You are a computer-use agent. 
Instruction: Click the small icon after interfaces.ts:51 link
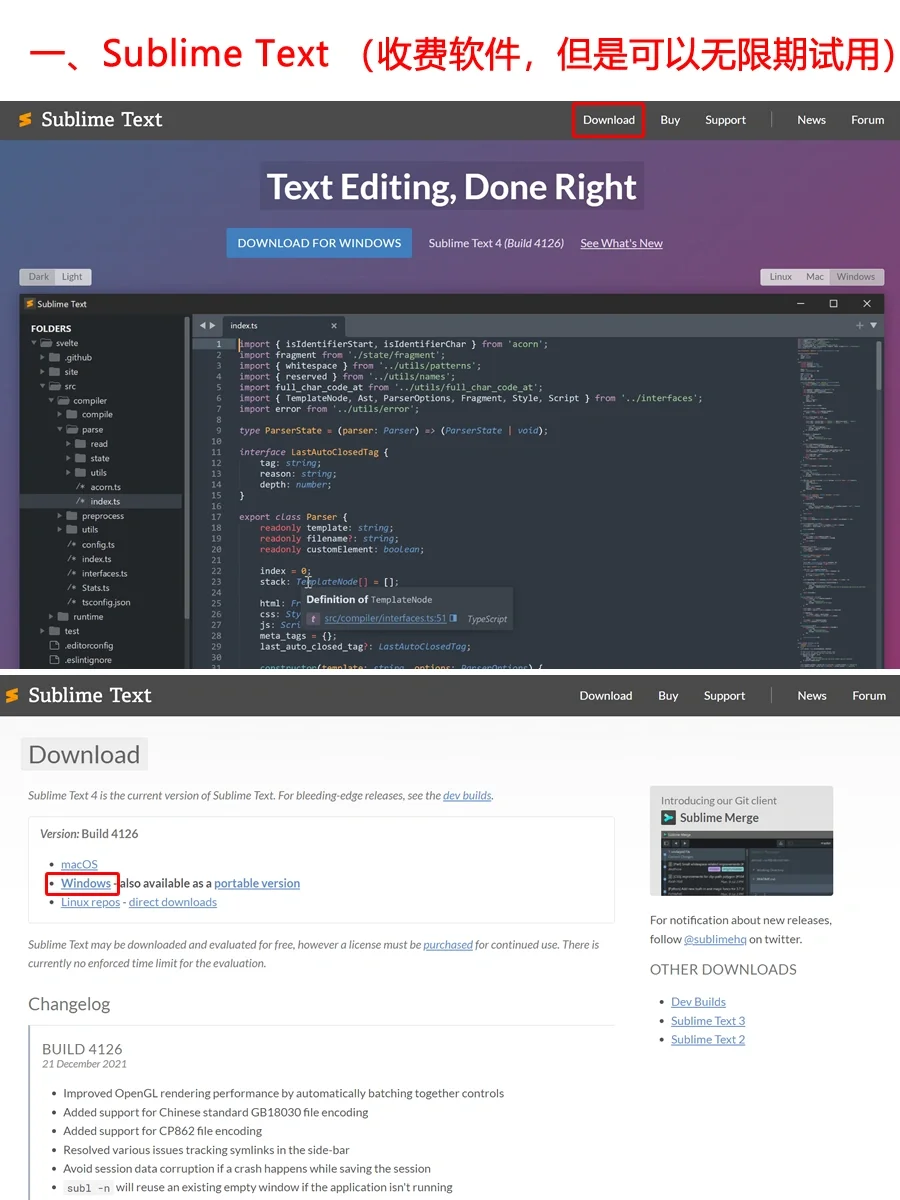point(453,619)
